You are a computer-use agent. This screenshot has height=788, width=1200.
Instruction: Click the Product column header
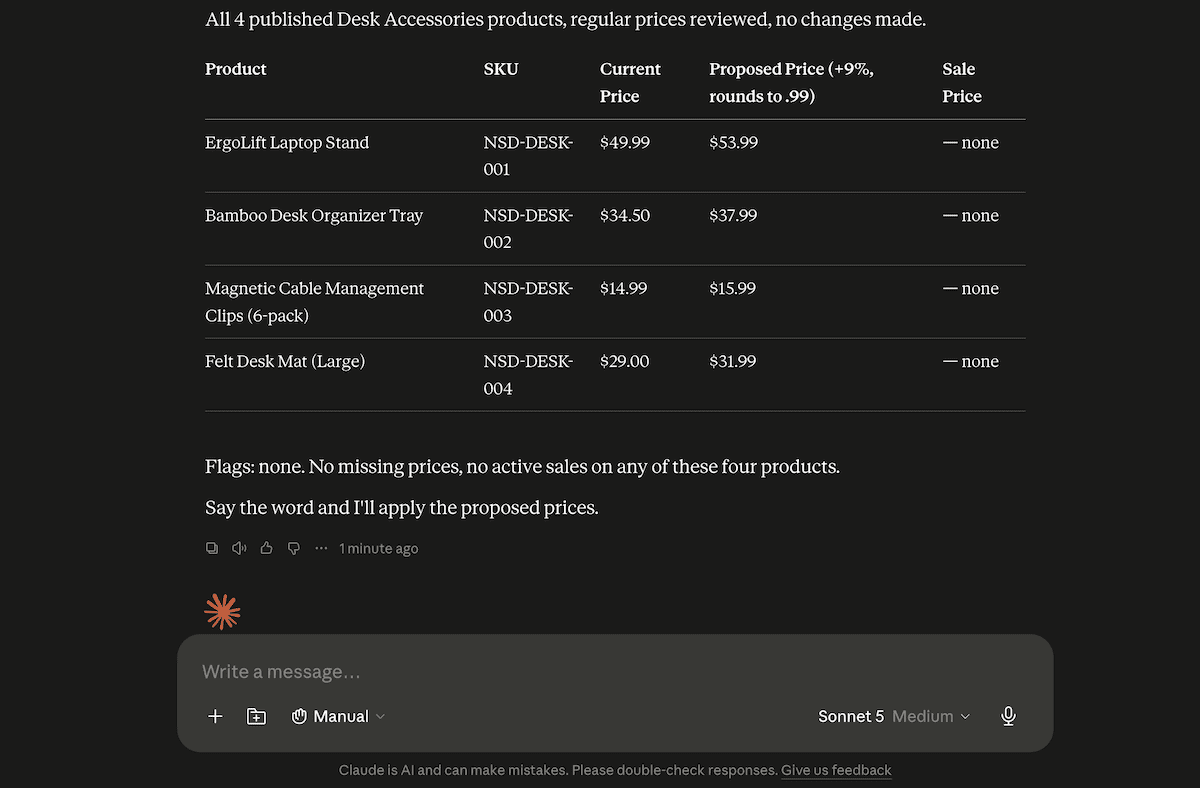tap(236, 69)
